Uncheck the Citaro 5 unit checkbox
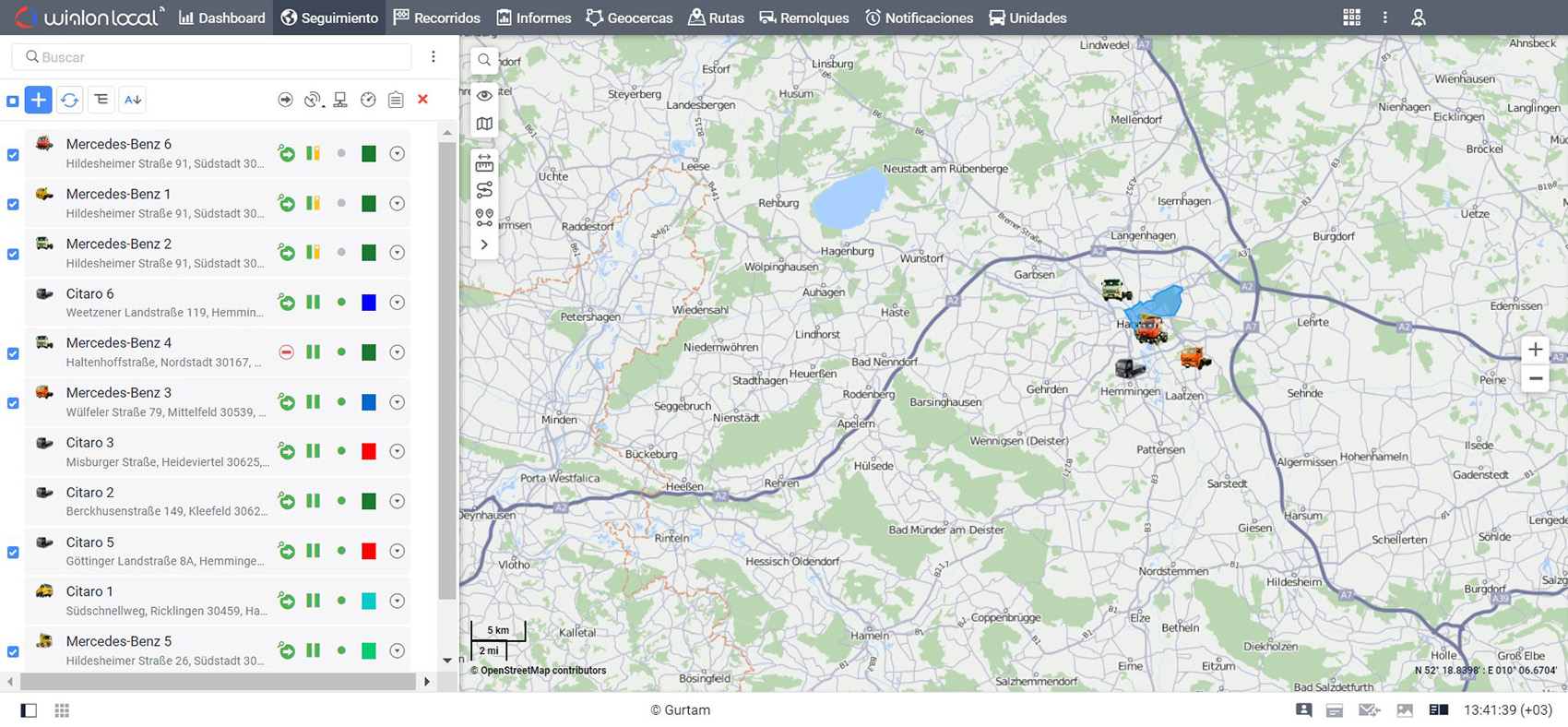This screenshot has height=727, width=1568. (x=13, y=553)
